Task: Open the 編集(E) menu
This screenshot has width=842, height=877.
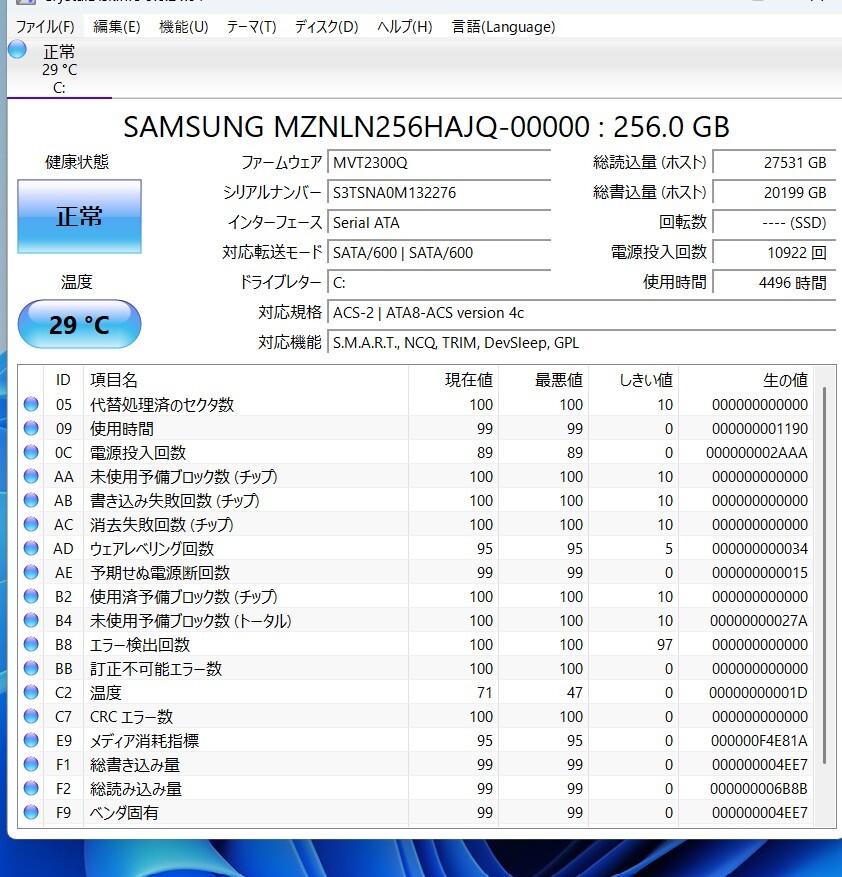Action: (116, 27)
